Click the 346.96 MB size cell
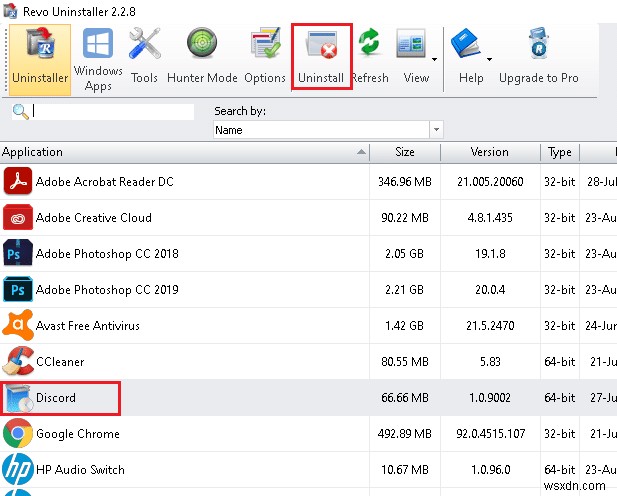The height and width of the screenshot is (496, 617). pyautogui.click(x=405, y=181)
